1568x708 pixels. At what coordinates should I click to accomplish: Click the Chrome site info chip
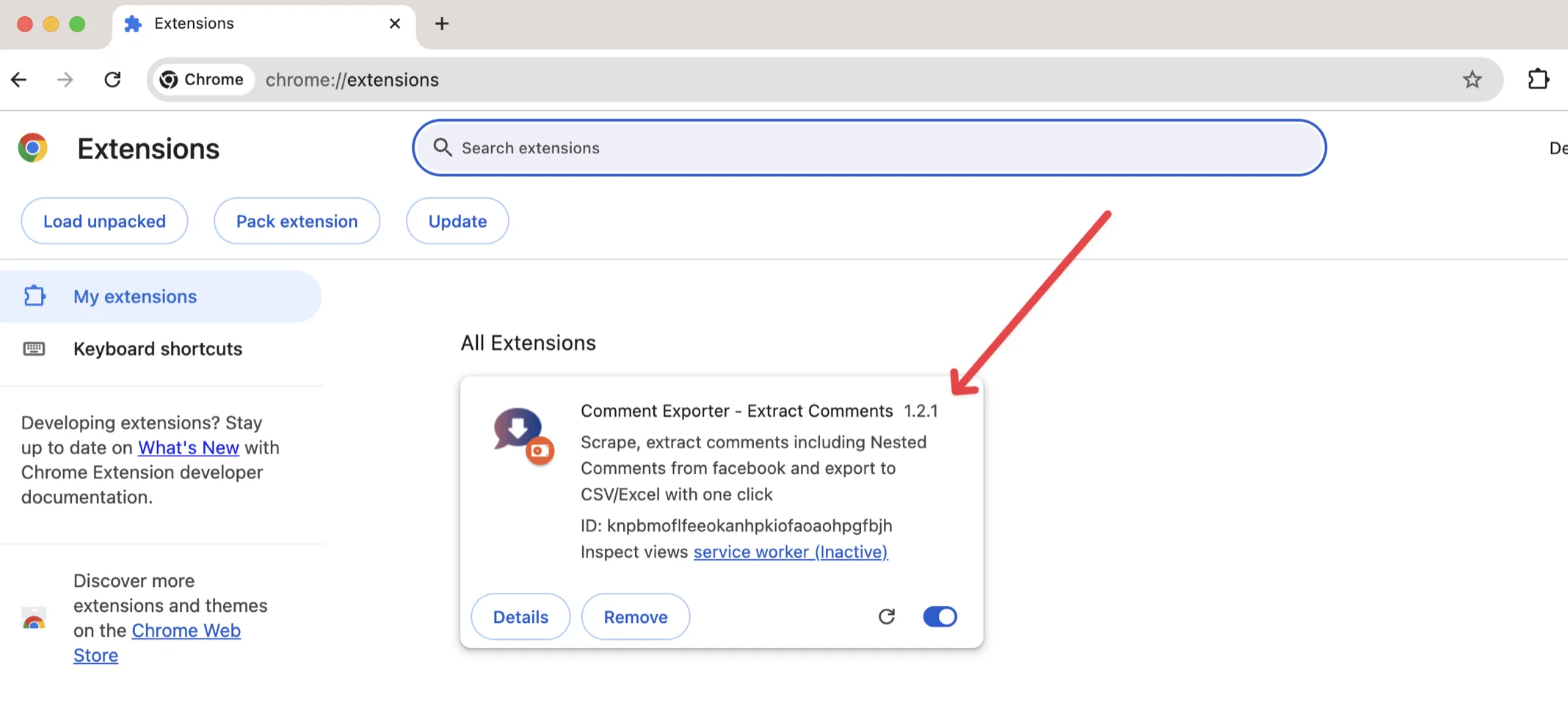point(202,79)
